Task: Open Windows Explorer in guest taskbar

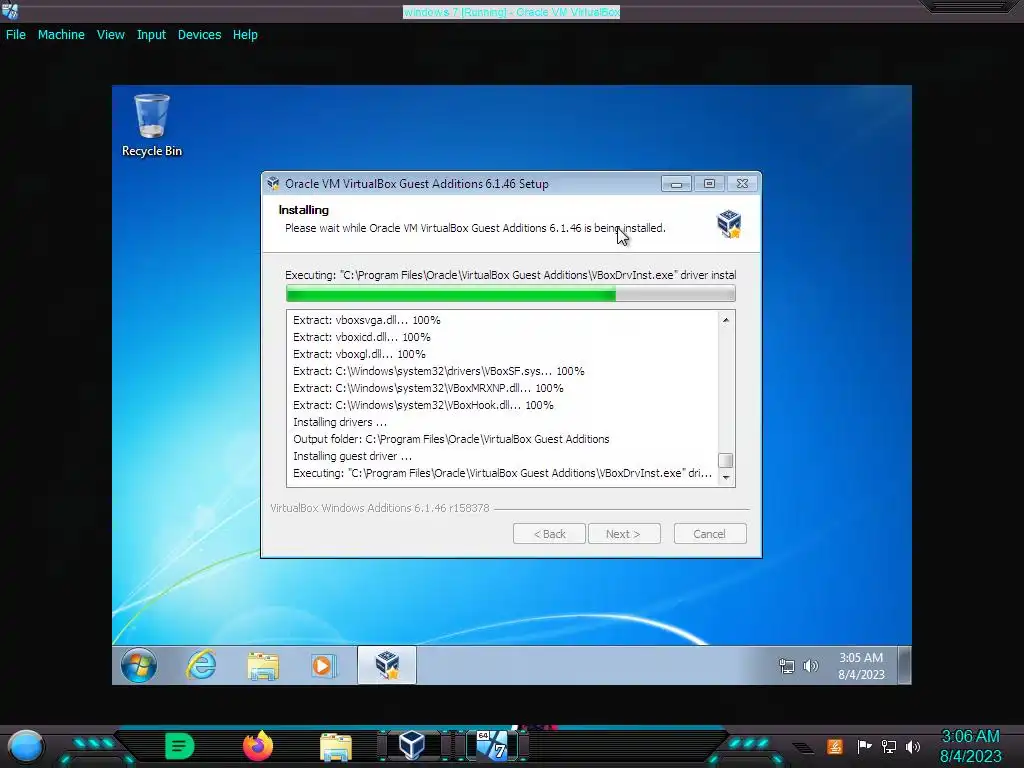Action: point(263,665)
